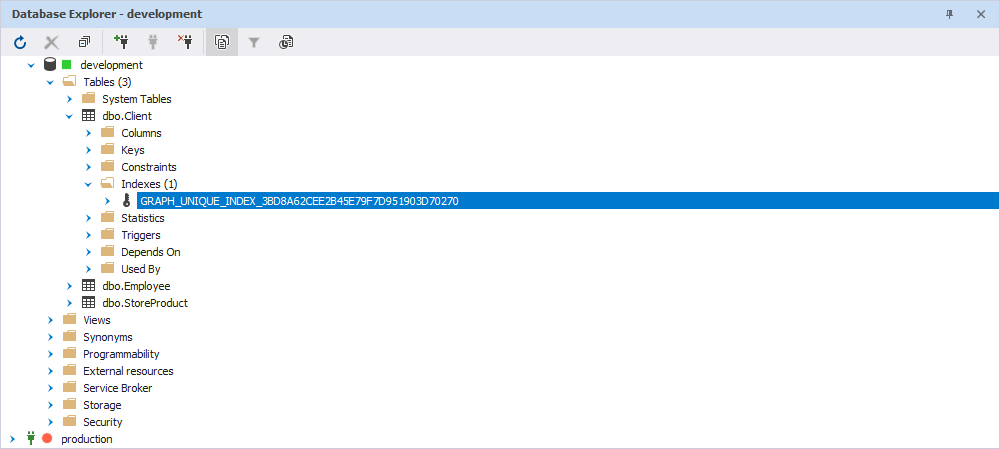The height and width of the screenshot is (449, 1000).
Task: Click the key icon of GRAPH_UNIQUE_INDEX
Action: [x=126, y=201]
